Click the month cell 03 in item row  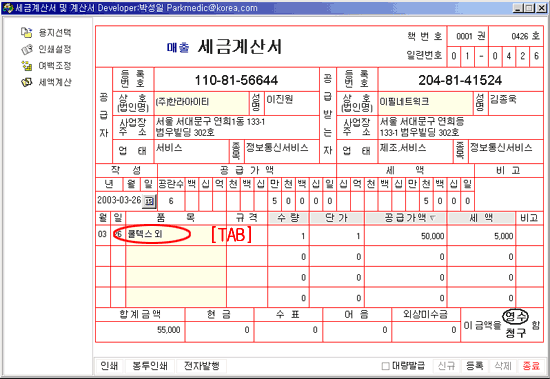tap(102, 234)
